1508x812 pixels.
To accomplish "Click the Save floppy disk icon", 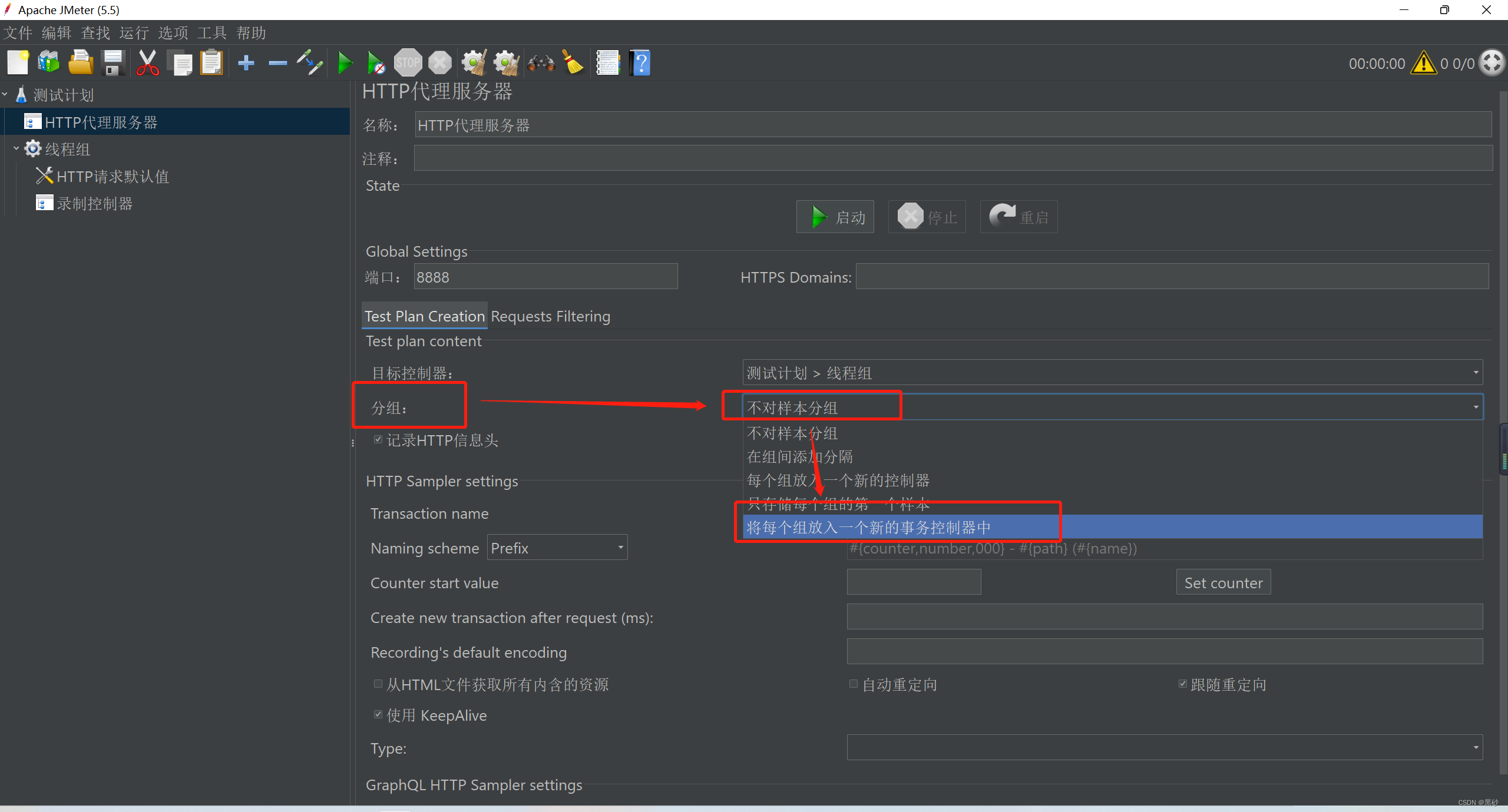I will click(113, 62).
